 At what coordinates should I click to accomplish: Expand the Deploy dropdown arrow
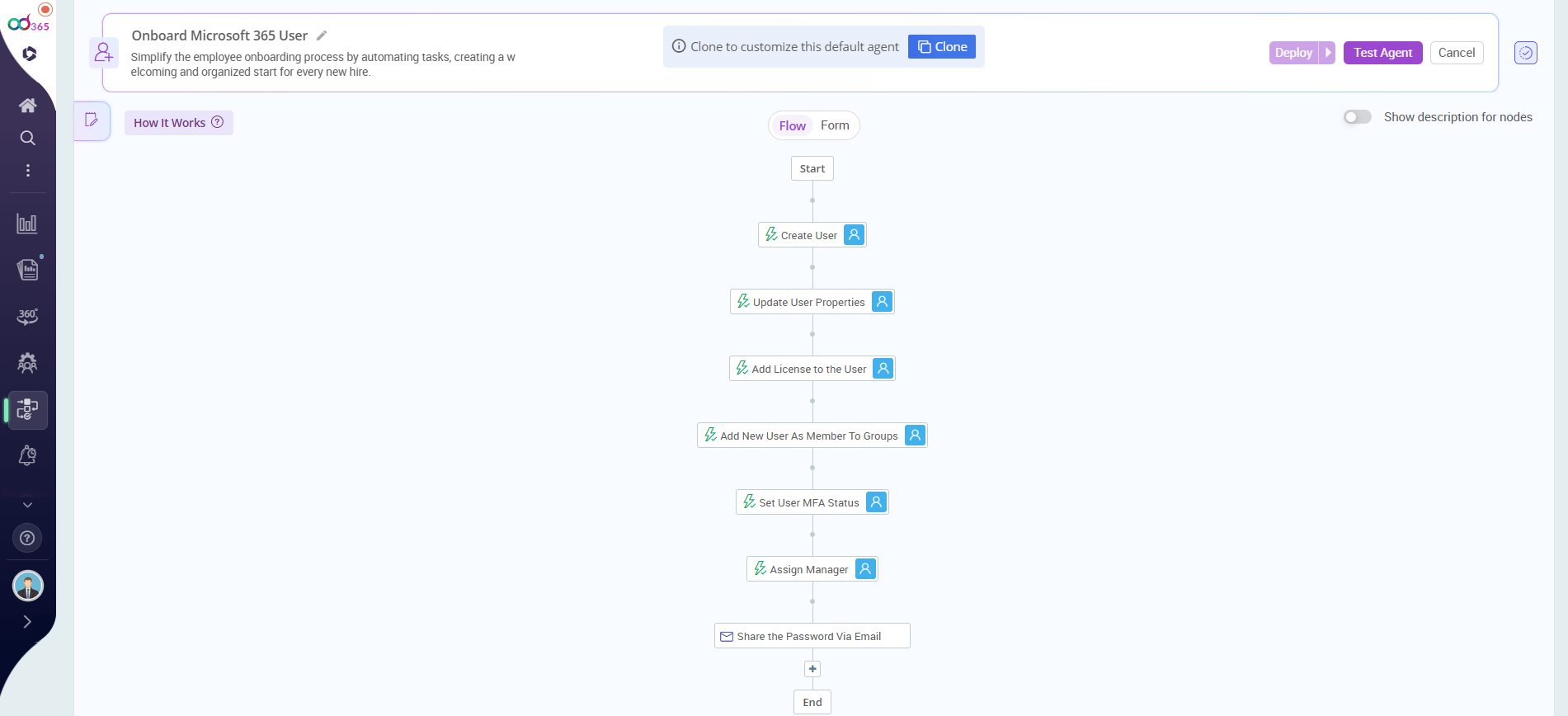(x=1327, y=53)
